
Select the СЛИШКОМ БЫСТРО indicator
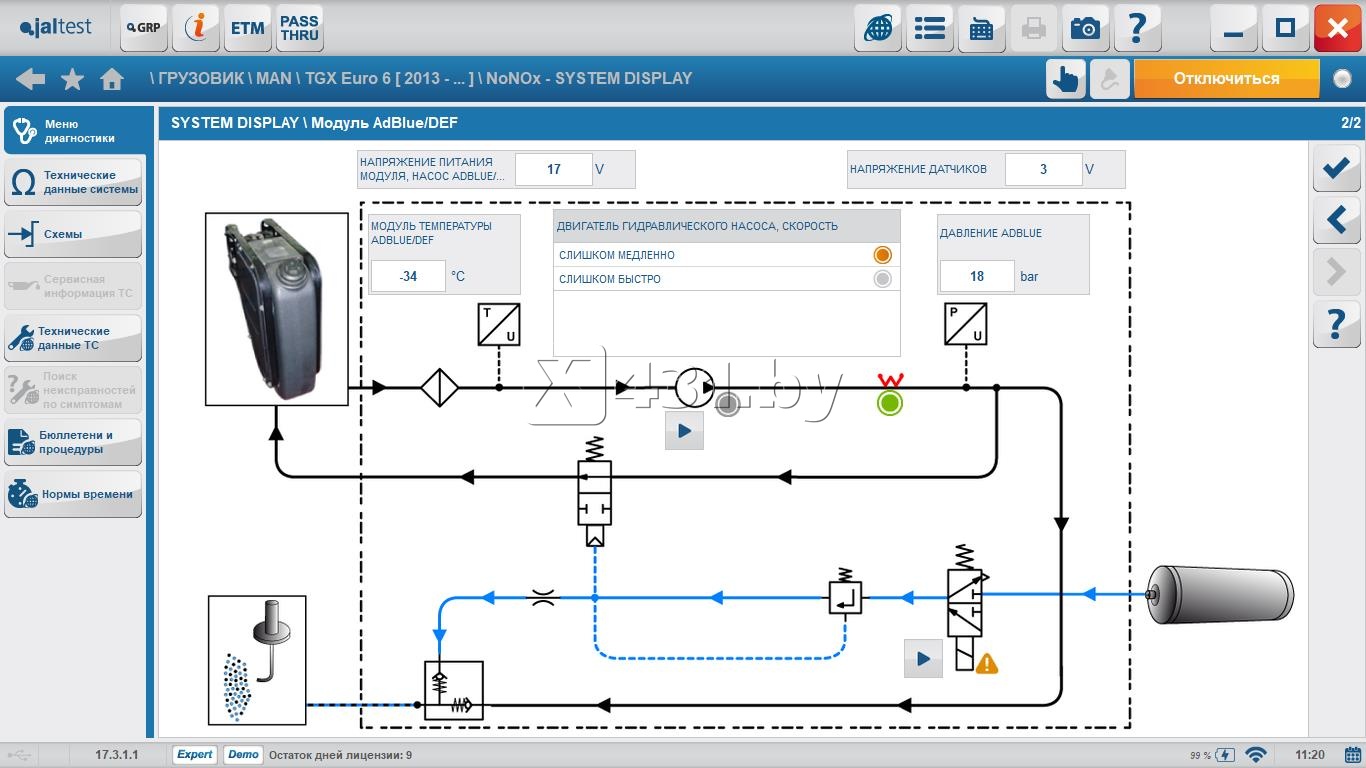[x=882, y=279]
